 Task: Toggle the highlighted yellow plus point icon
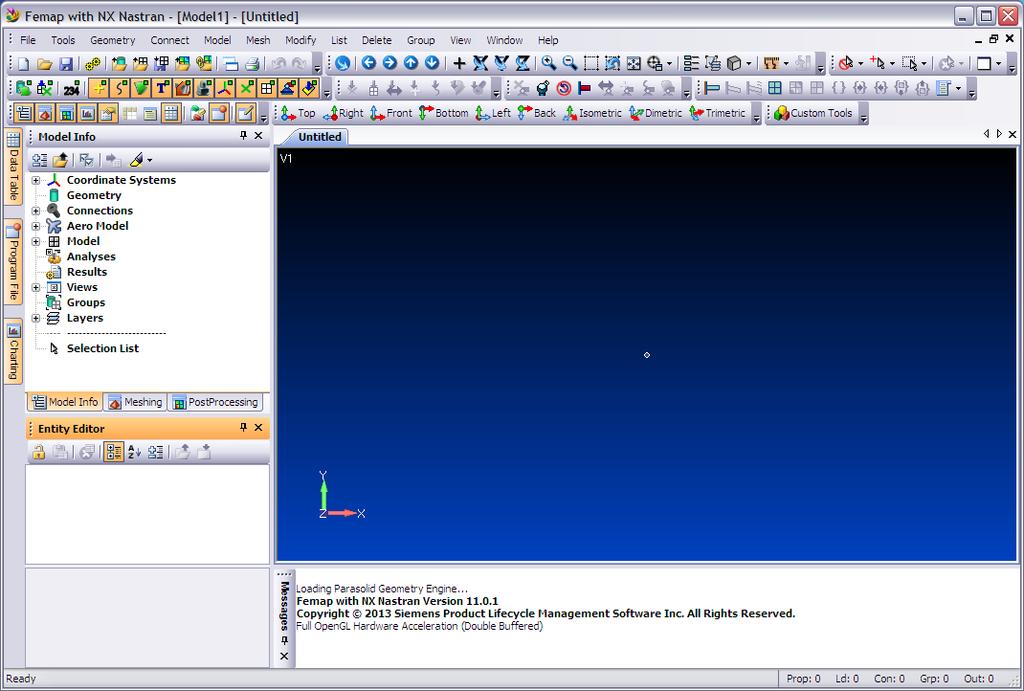coord(99,88)
